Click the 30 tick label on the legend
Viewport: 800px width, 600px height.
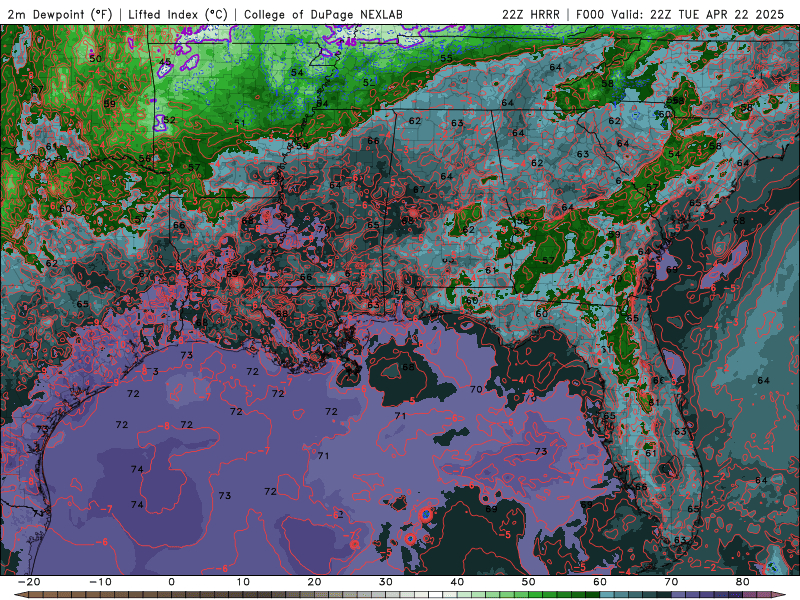tap(386, 582)
